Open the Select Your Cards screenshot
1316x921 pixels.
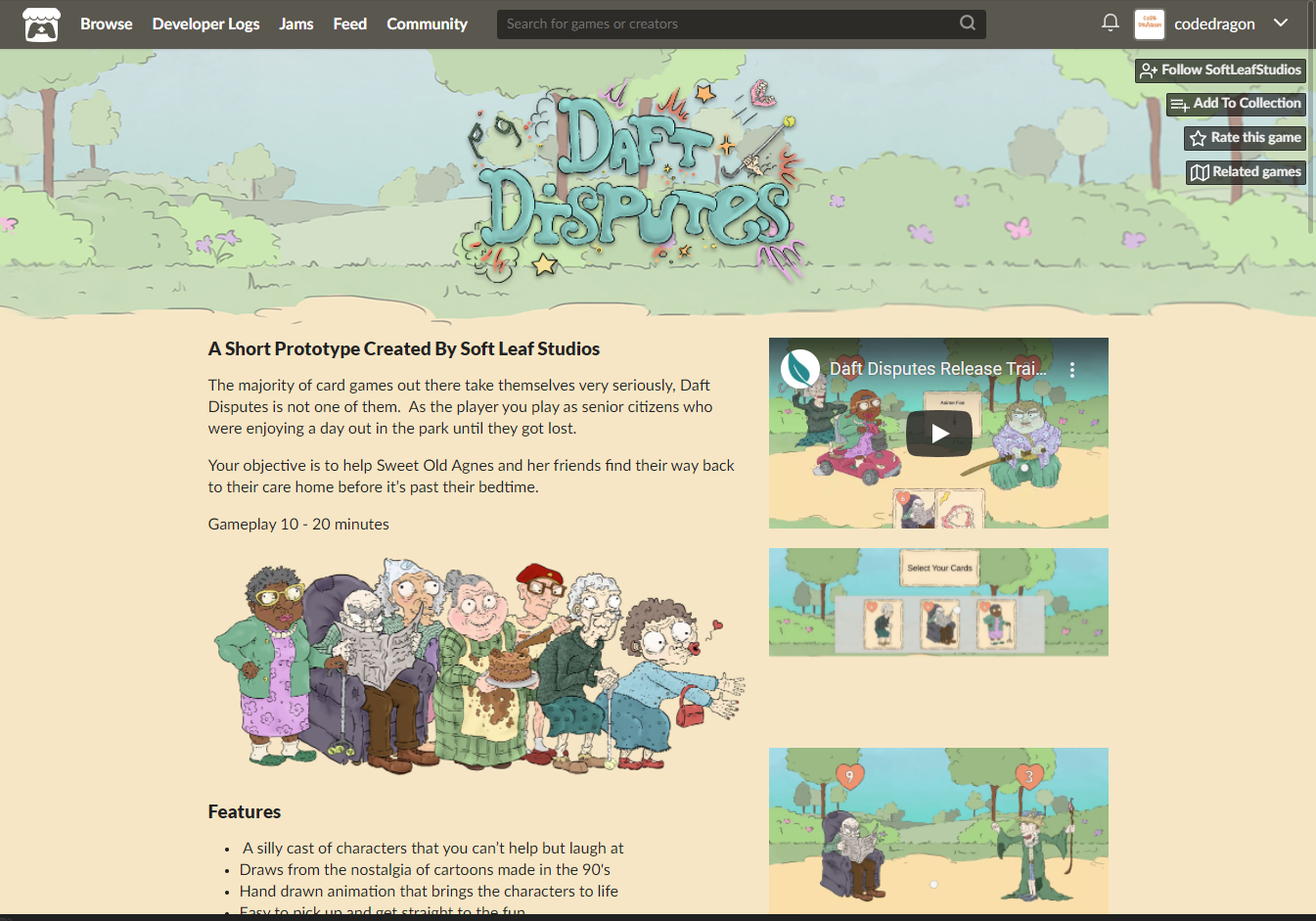tap(938, 602)
